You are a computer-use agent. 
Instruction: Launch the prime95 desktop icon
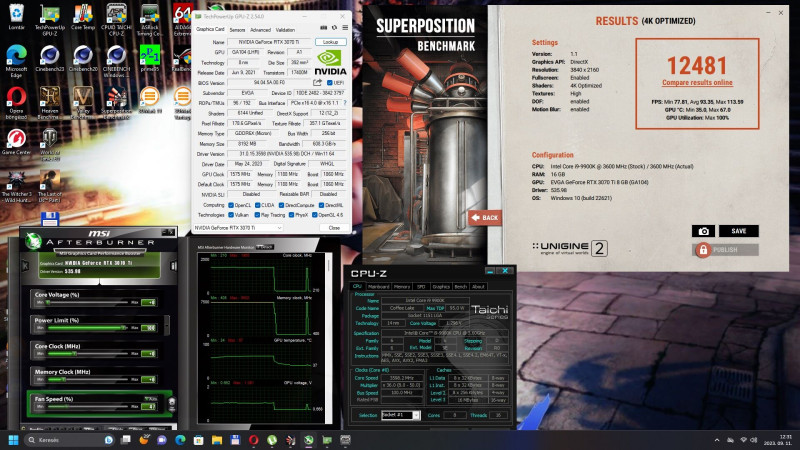point(149,58)
